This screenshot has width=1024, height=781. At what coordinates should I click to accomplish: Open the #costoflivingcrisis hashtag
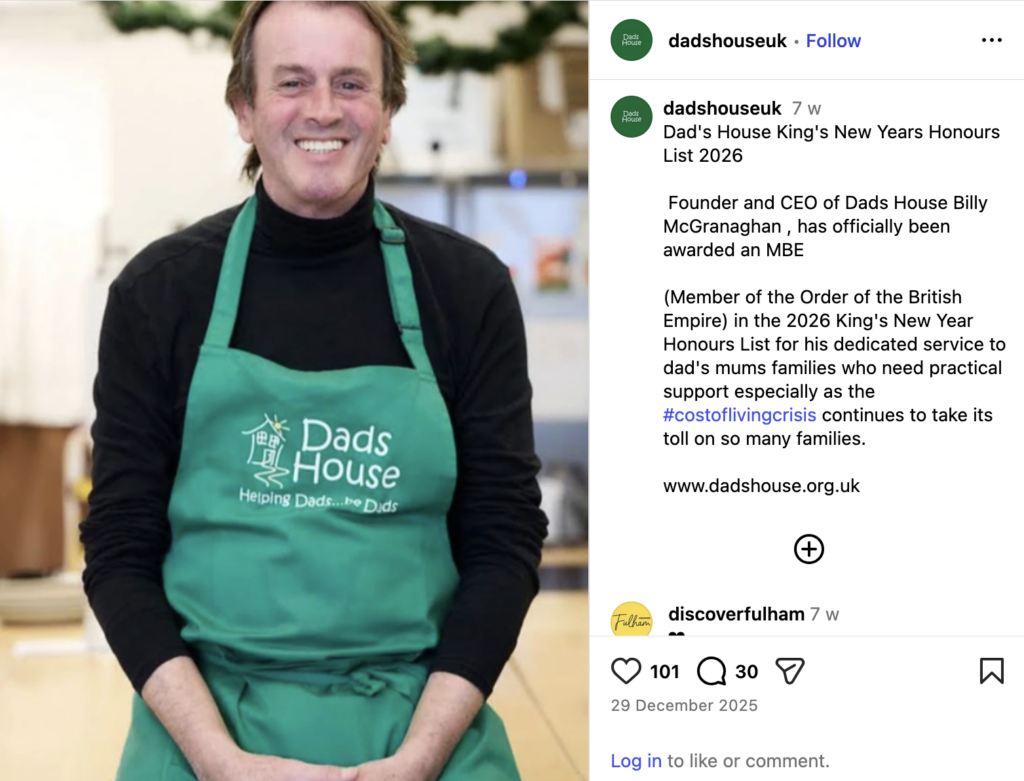(x=739, y=415)
